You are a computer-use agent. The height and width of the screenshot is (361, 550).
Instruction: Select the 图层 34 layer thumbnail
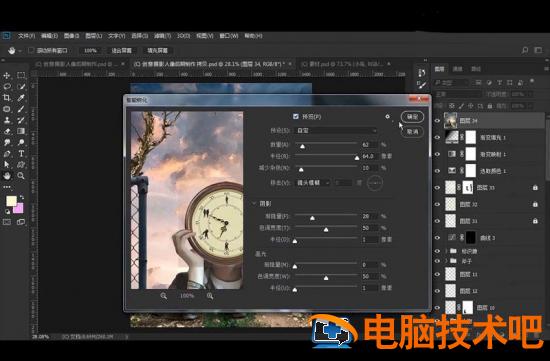[451, 121]
